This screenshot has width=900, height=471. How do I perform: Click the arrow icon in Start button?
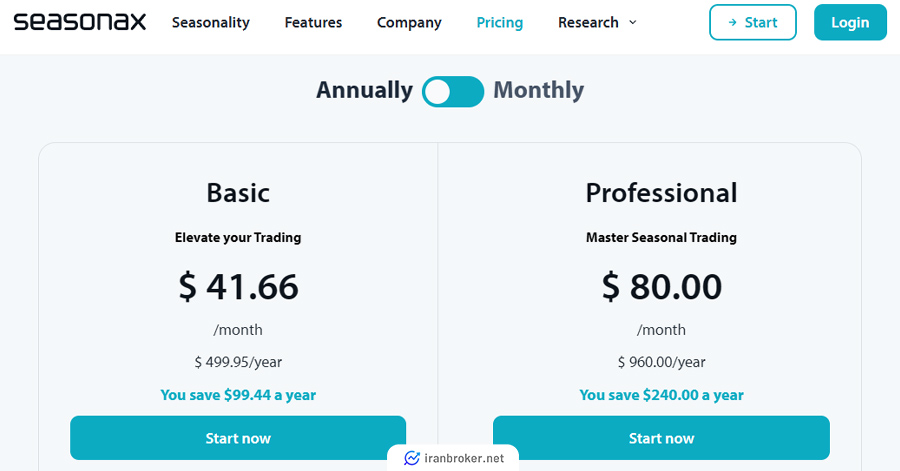732,22
